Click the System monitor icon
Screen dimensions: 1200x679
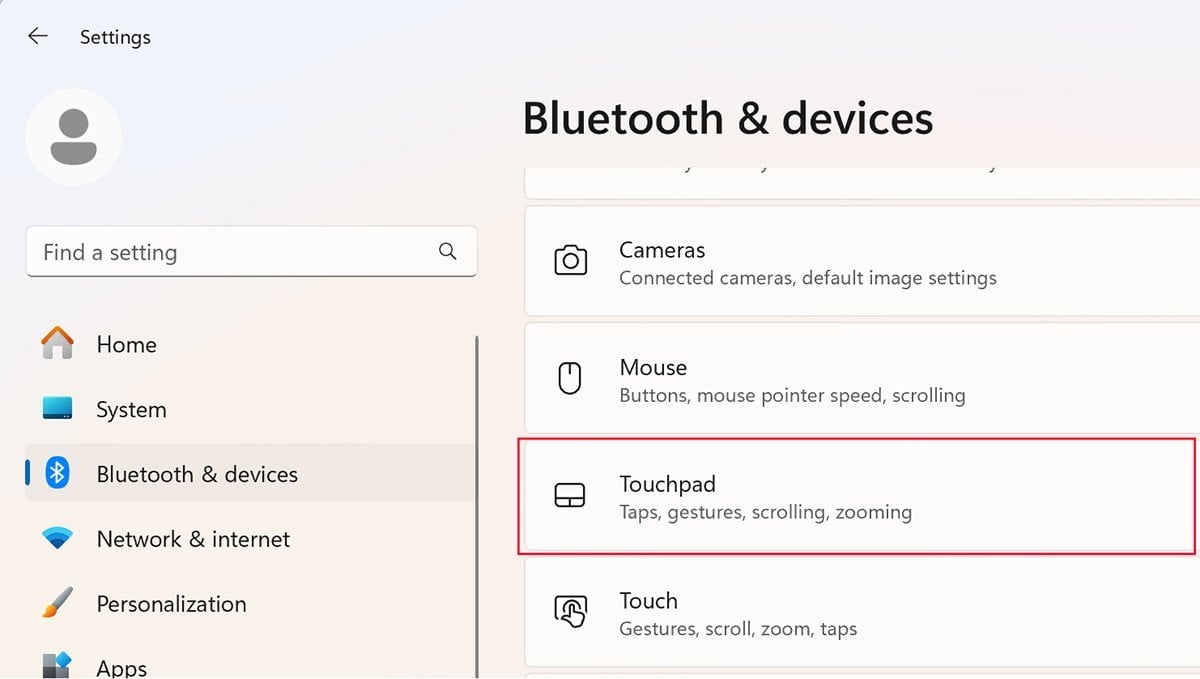click(x=57, y=409)
